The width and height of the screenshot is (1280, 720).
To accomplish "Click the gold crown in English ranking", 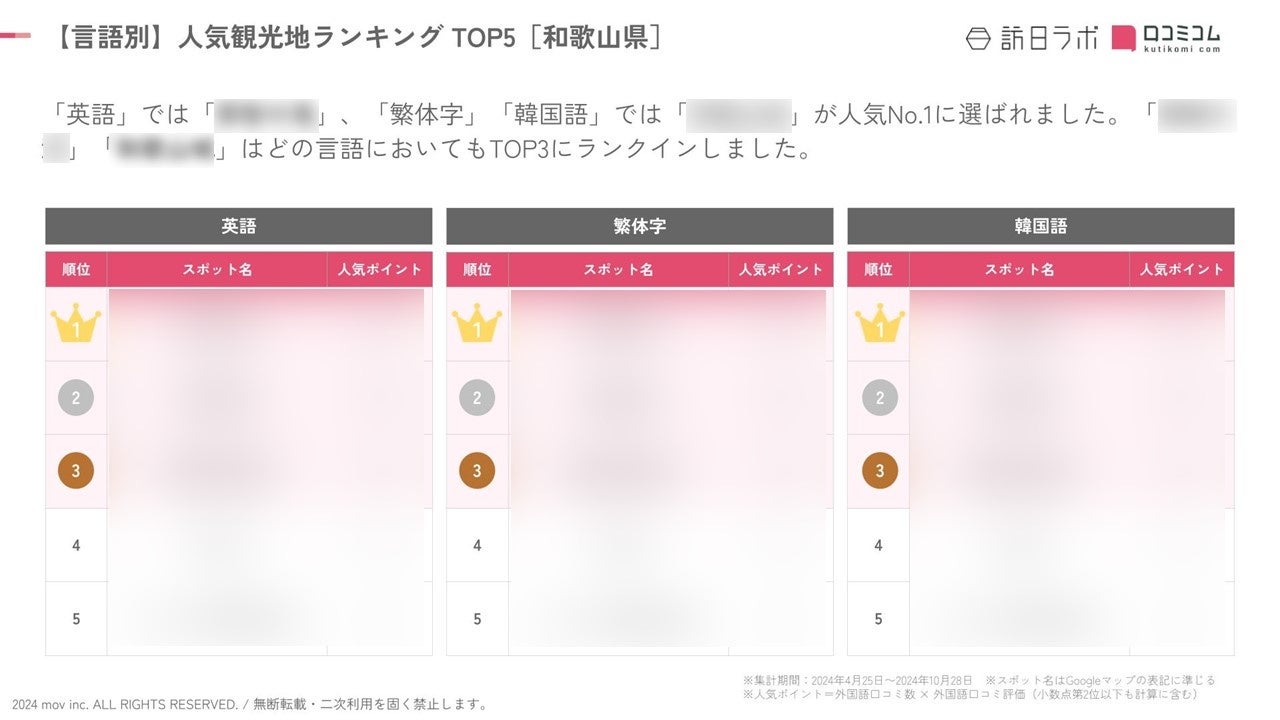I will point(76,325).
